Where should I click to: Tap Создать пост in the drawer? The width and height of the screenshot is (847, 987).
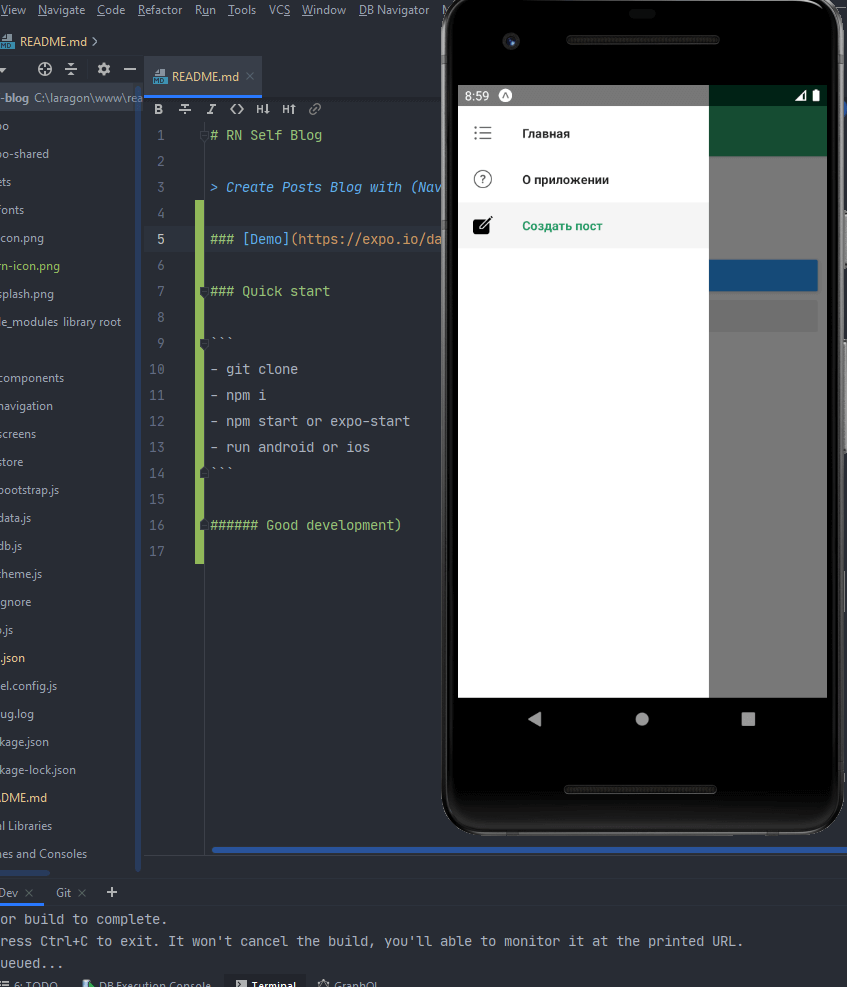(x=562, y=226)
